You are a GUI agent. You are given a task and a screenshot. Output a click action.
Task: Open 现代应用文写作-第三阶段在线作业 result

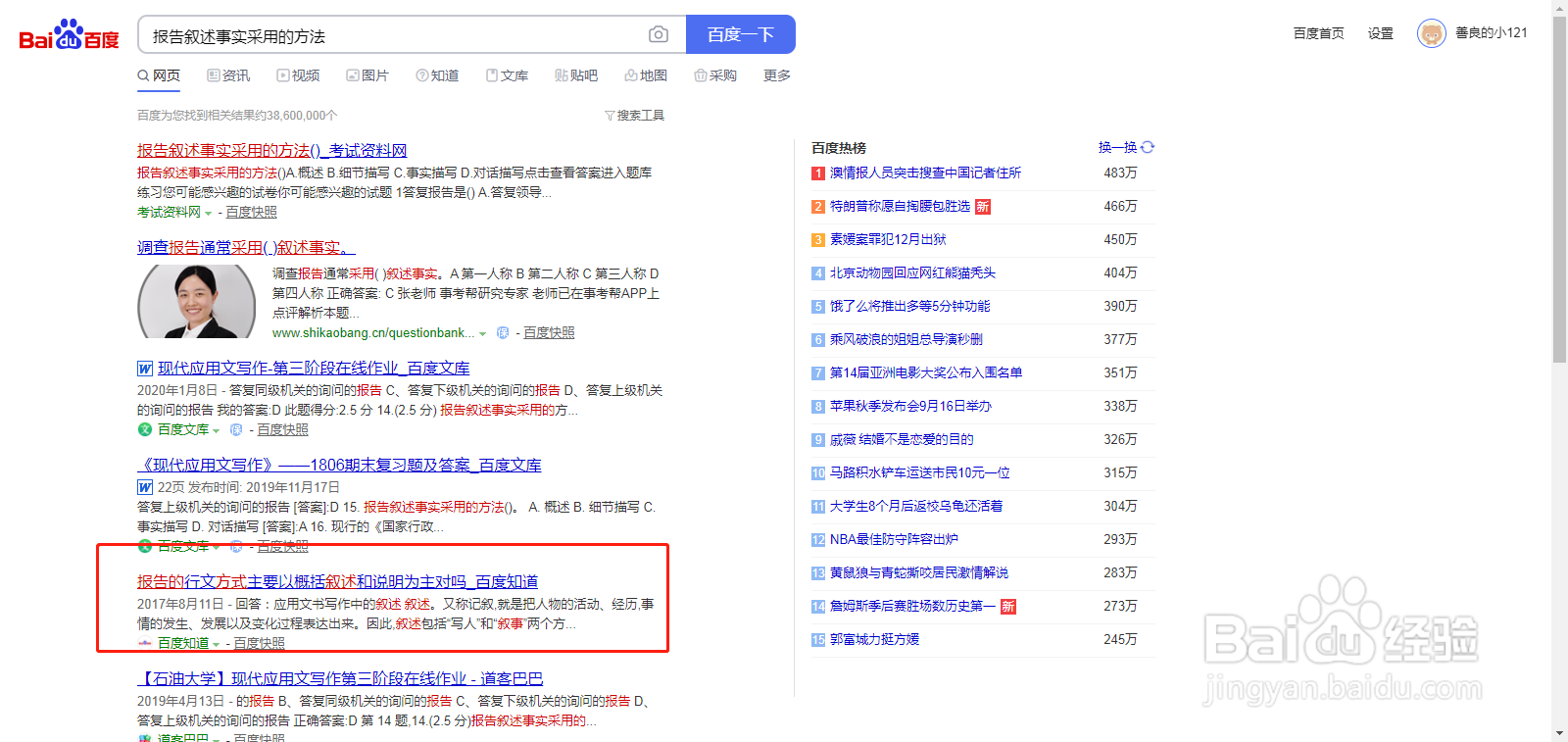[314, 368]
